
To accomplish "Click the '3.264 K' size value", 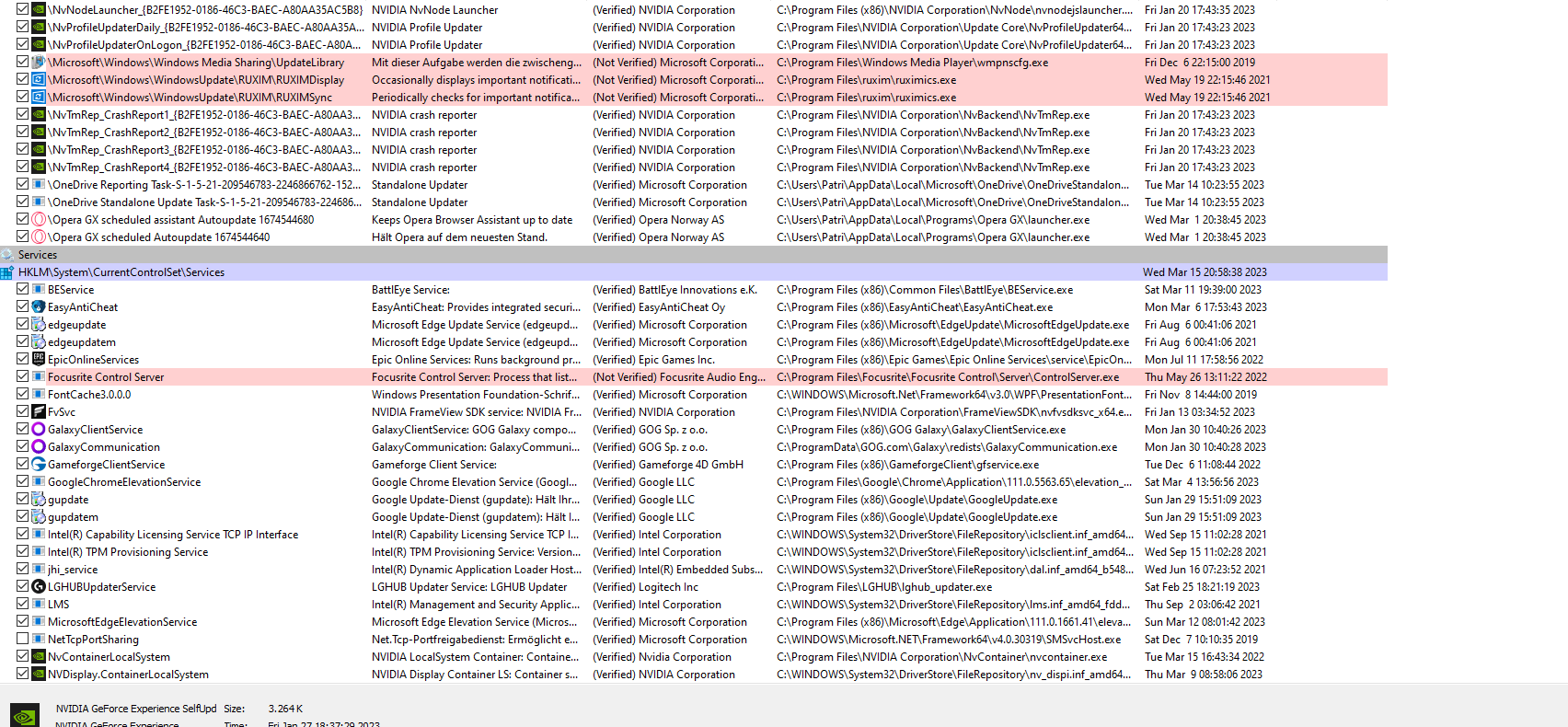I will coord(286,709).
